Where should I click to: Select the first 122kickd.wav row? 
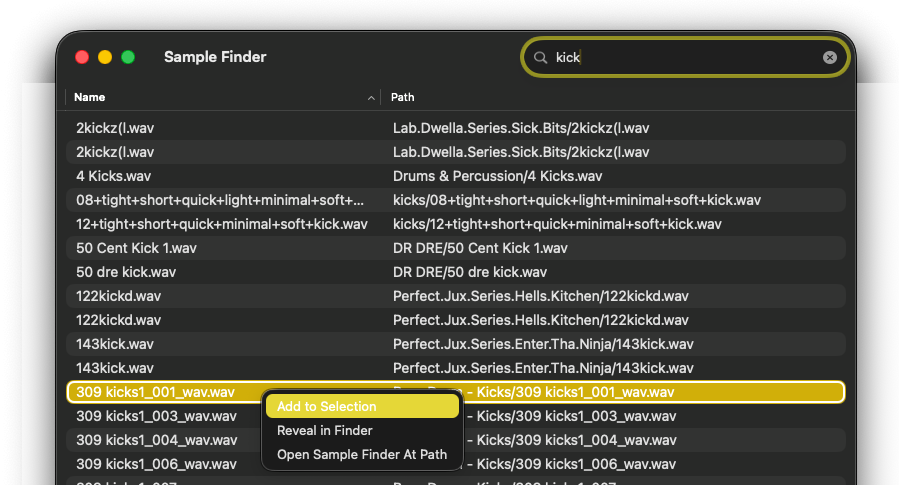(455, 296)
